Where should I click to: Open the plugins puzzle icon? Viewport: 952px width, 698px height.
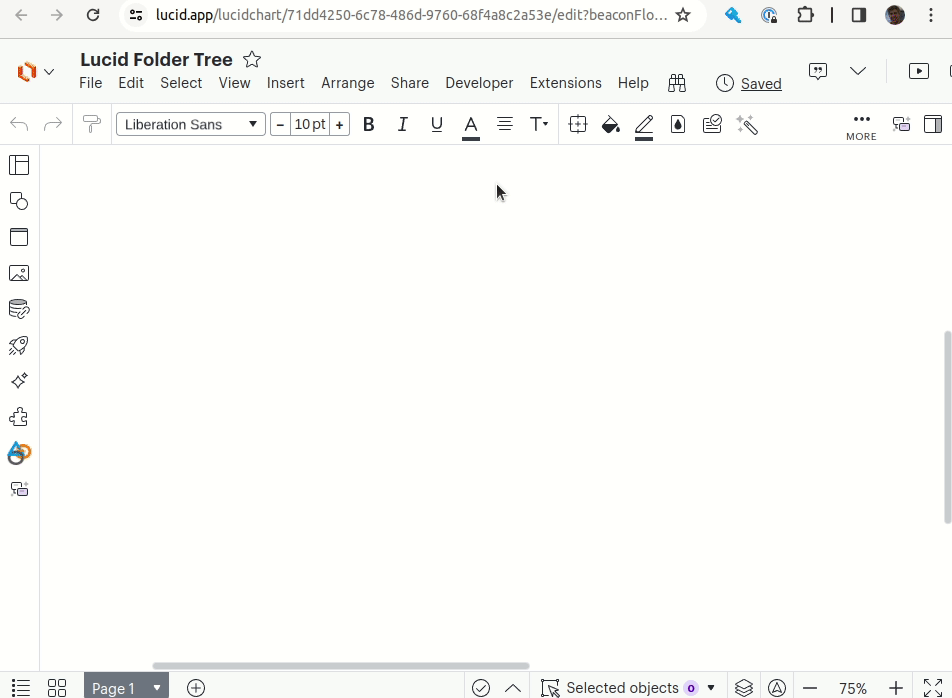19,417
